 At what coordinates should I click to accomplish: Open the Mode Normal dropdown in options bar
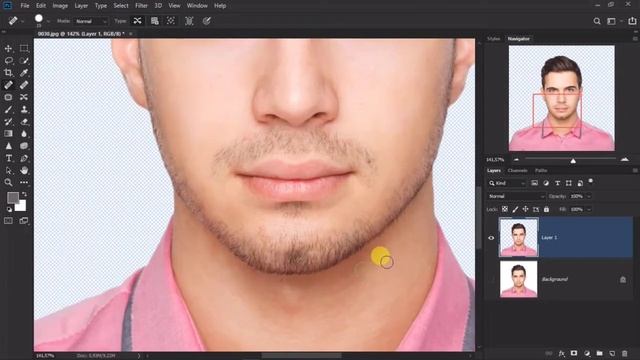click(91, 21)
